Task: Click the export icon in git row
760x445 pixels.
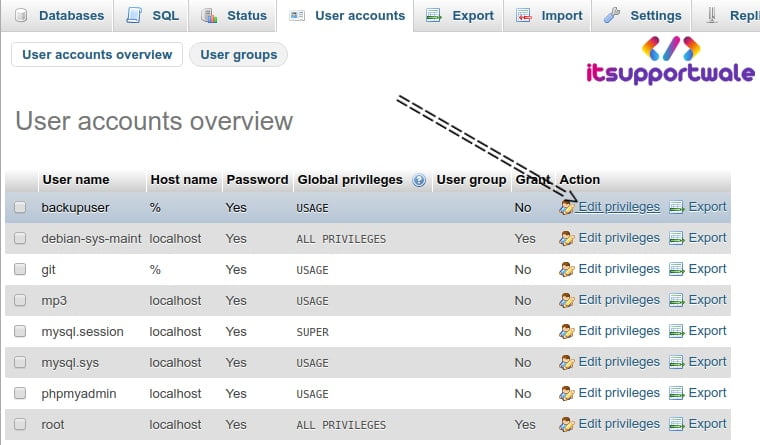Action: click(677, 270)
